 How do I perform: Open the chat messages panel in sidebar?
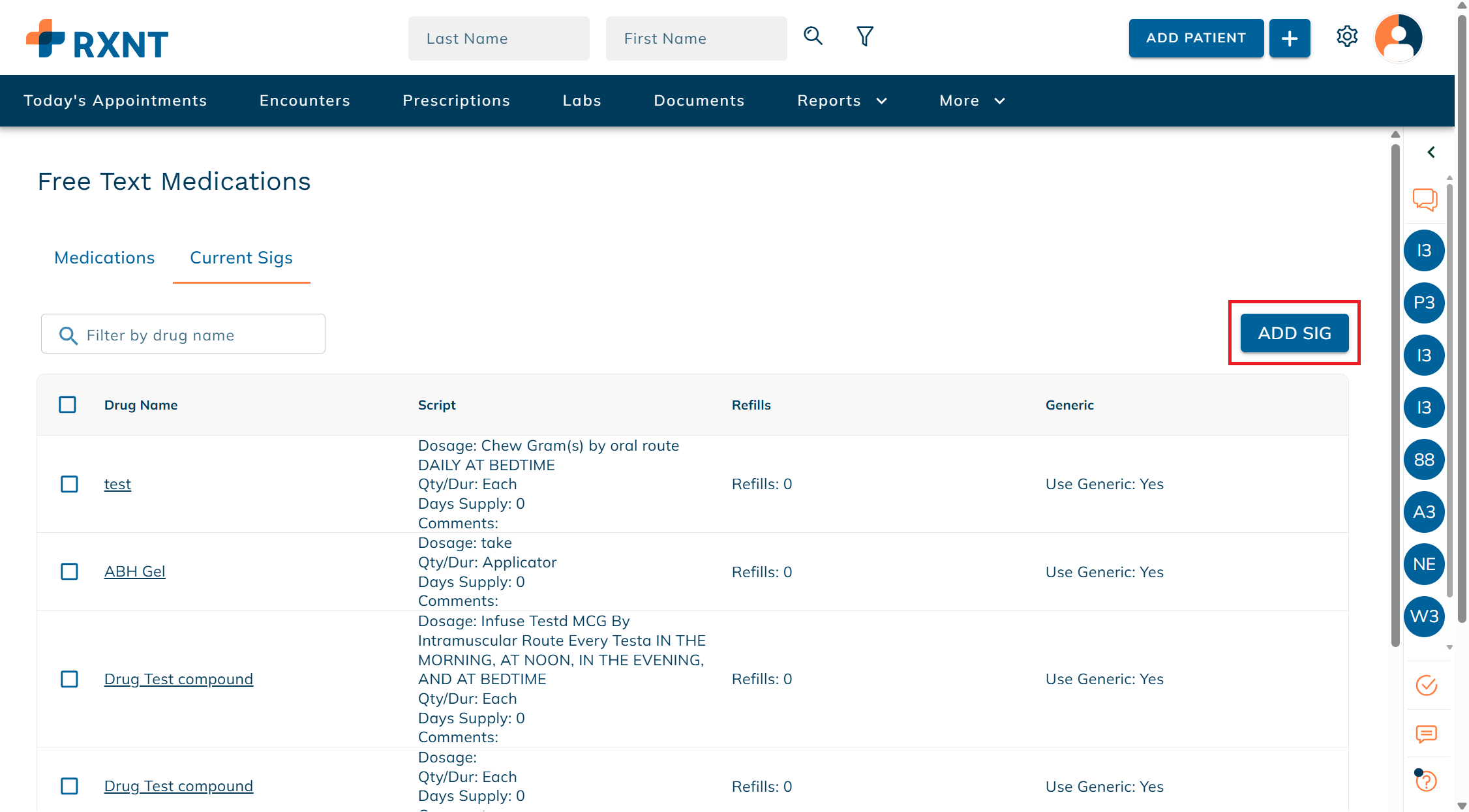[x=1425, y=201]
